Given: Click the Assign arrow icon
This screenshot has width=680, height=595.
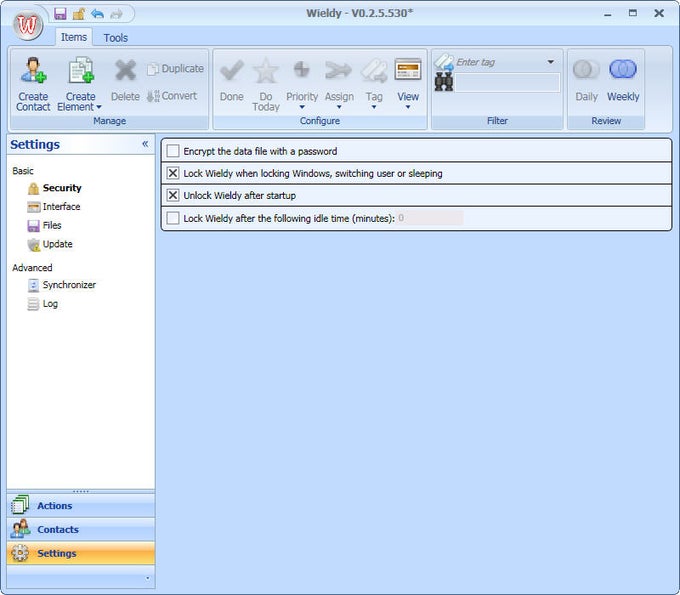Looking at the screenshot, I should coord(338,70).
